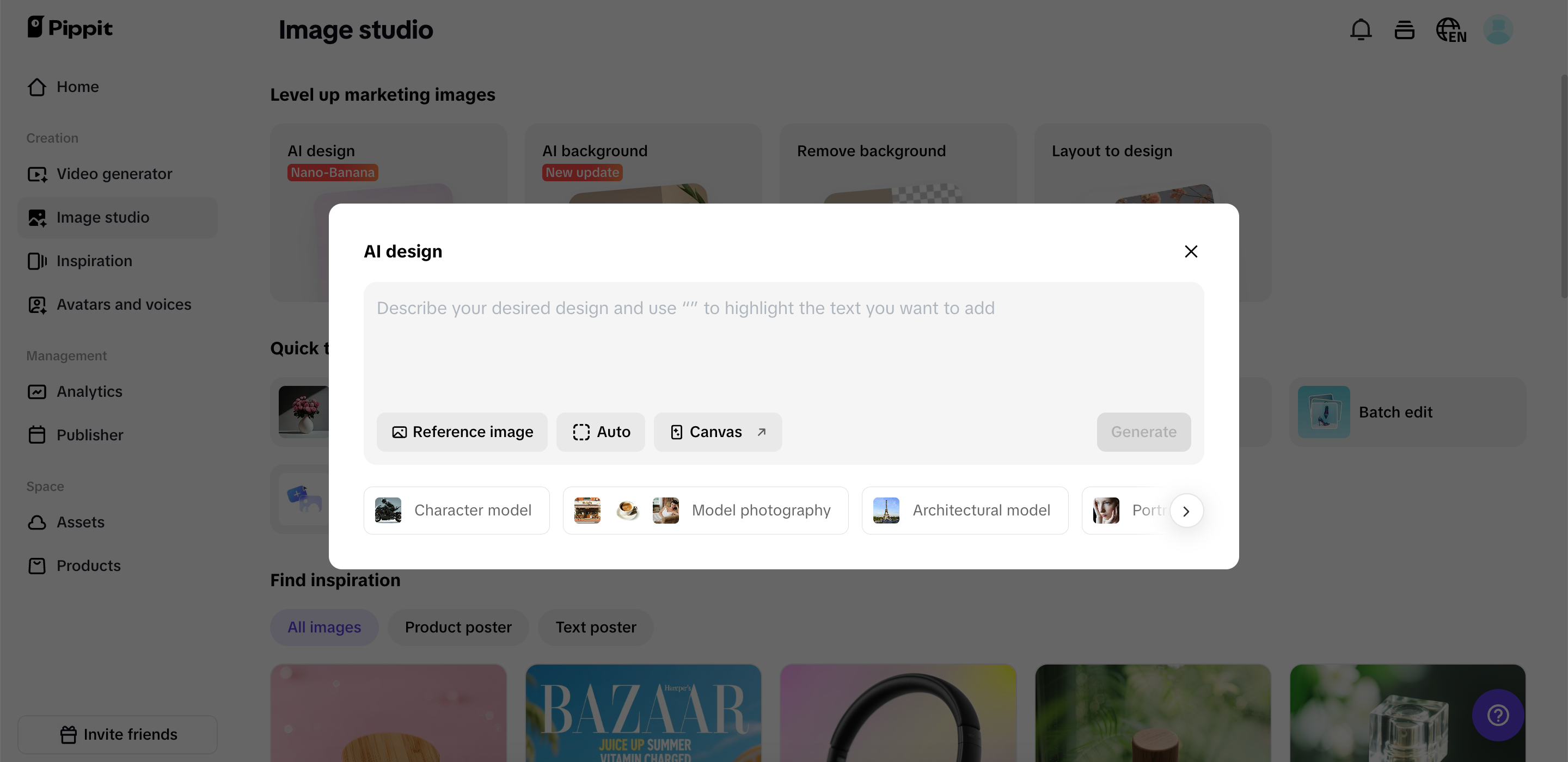1568x762 pixels.
Task: Open Assets in the sidebar
Action: pyautogui.click(x=118, y=521)
